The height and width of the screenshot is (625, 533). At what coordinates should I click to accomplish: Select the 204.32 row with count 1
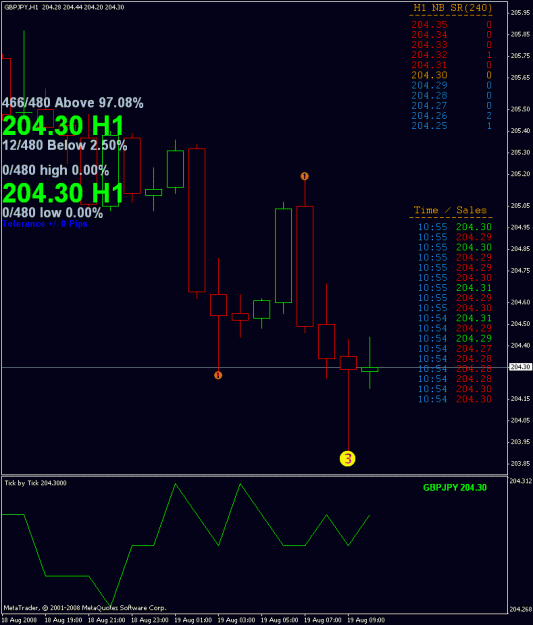coord(451,55)
